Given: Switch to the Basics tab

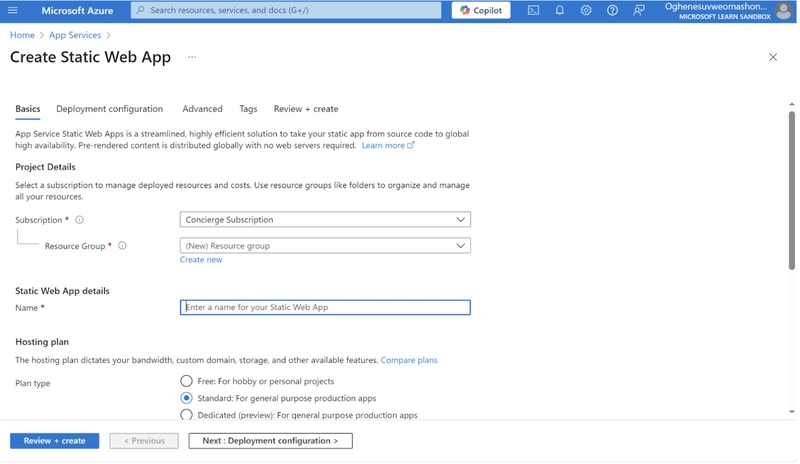Looking at the screenshot, I should tap(28, 109).
